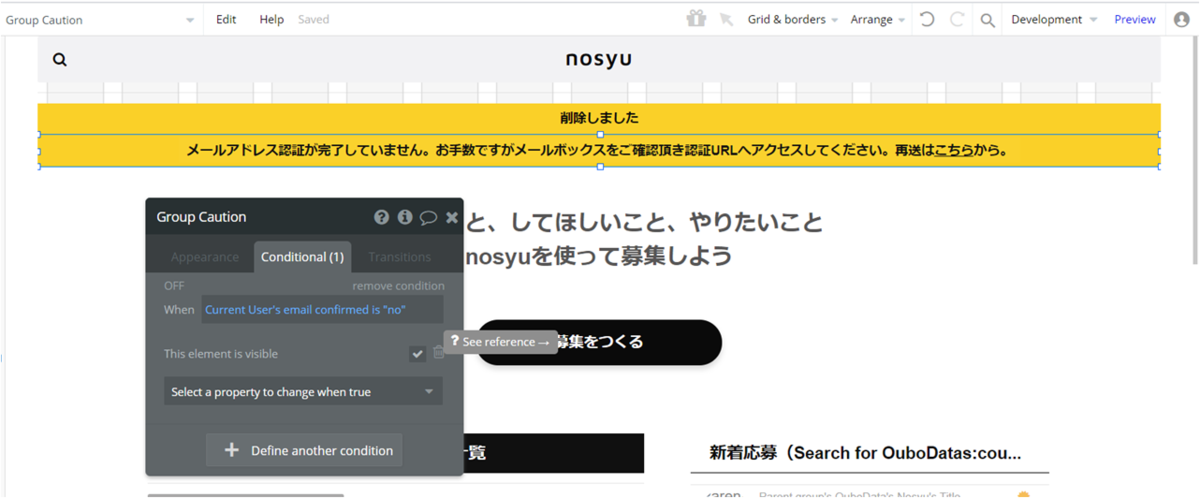Image resolution: width=1200 pixels, height=498 pixels.
Task: Expand the Arrange dropdown
Action: [877, 19]
